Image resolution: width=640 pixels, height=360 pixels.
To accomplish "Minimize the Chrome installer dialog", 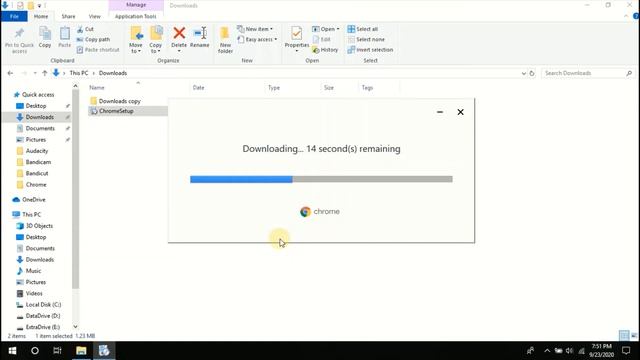I will point(440,112).
